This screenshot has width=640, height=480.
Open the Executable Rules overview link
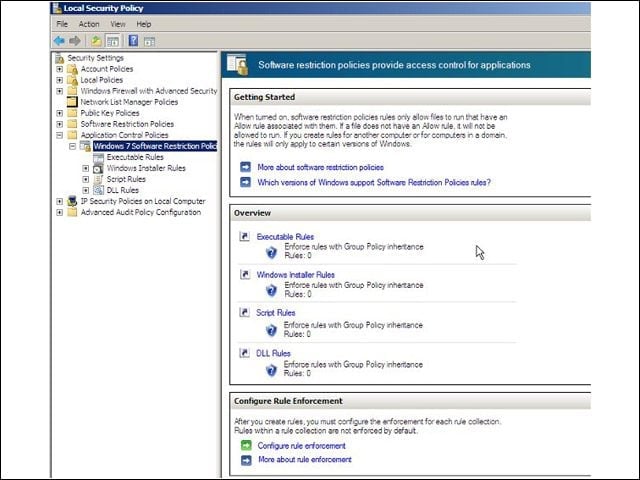[285, 237]
